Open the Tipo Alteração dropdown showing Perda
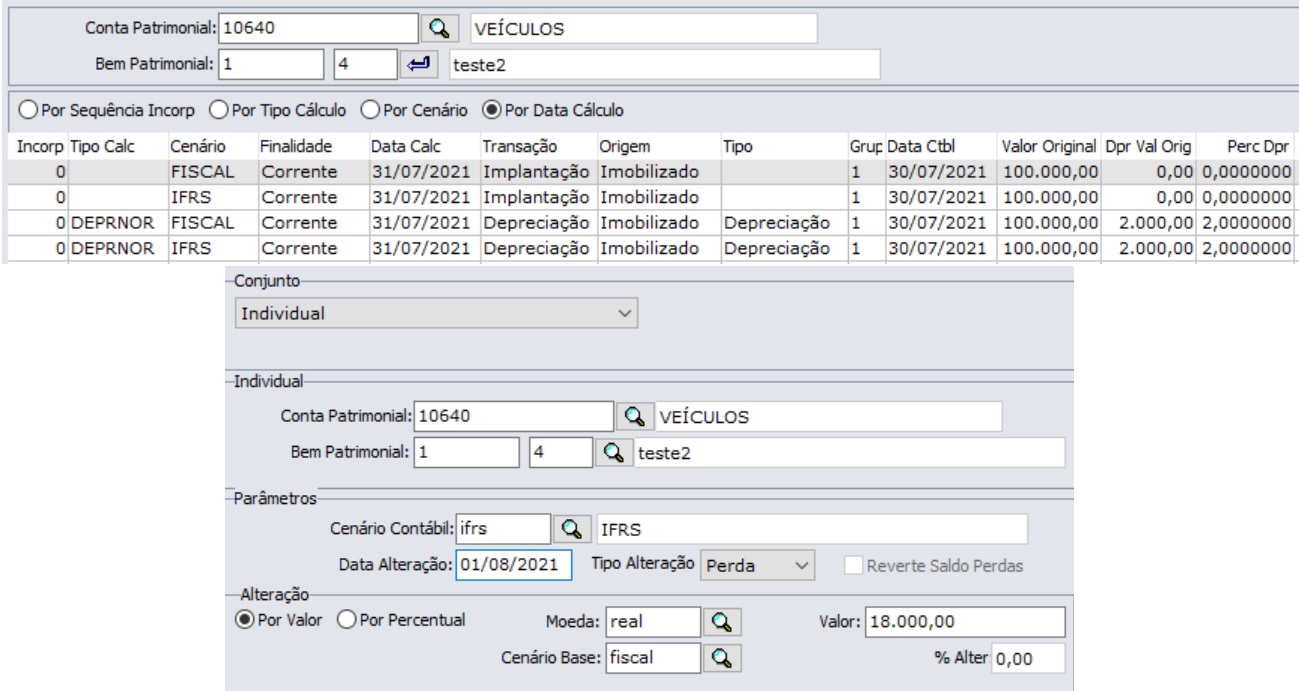 coord(758,565)
